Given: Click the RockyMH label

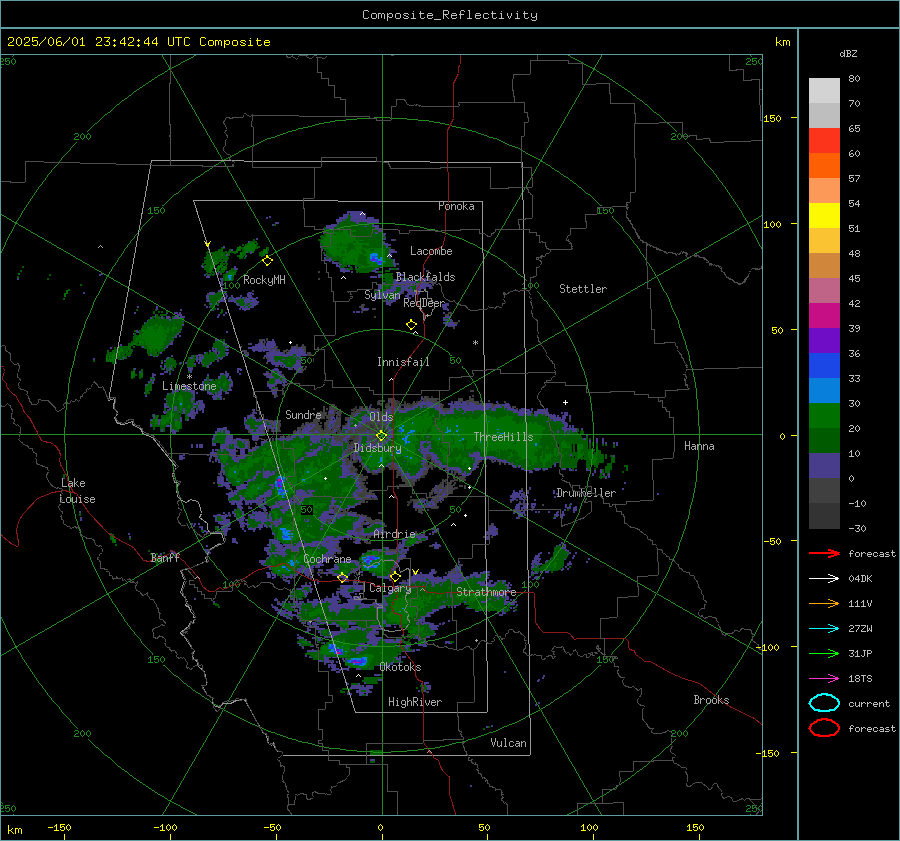Looking at the screenshot, I should pyautogui.click(x=264, y=280).
